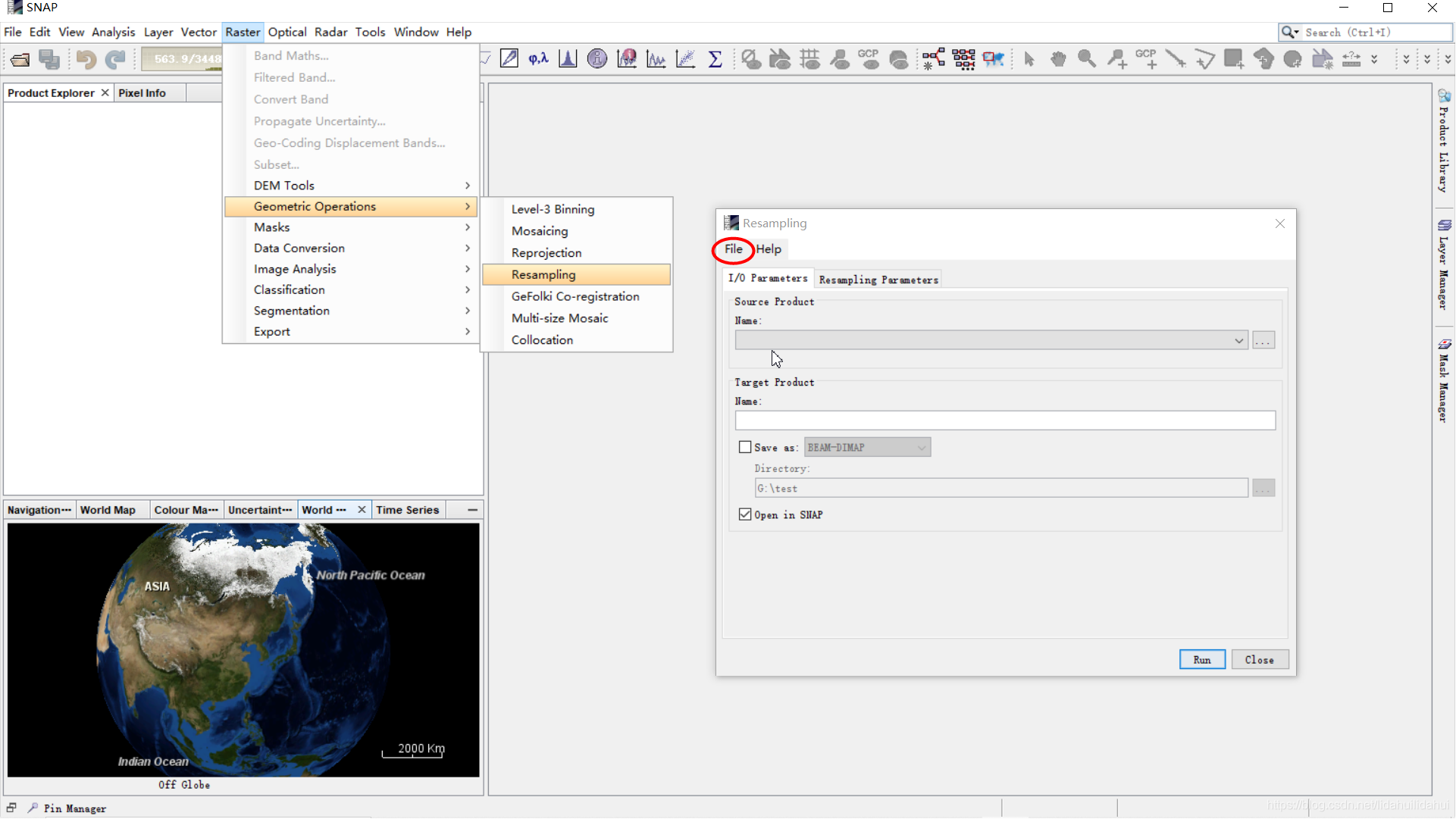1456x819 pixels.
Task: Select the Pin Manager icon
Action: click(x=32, y=808)
